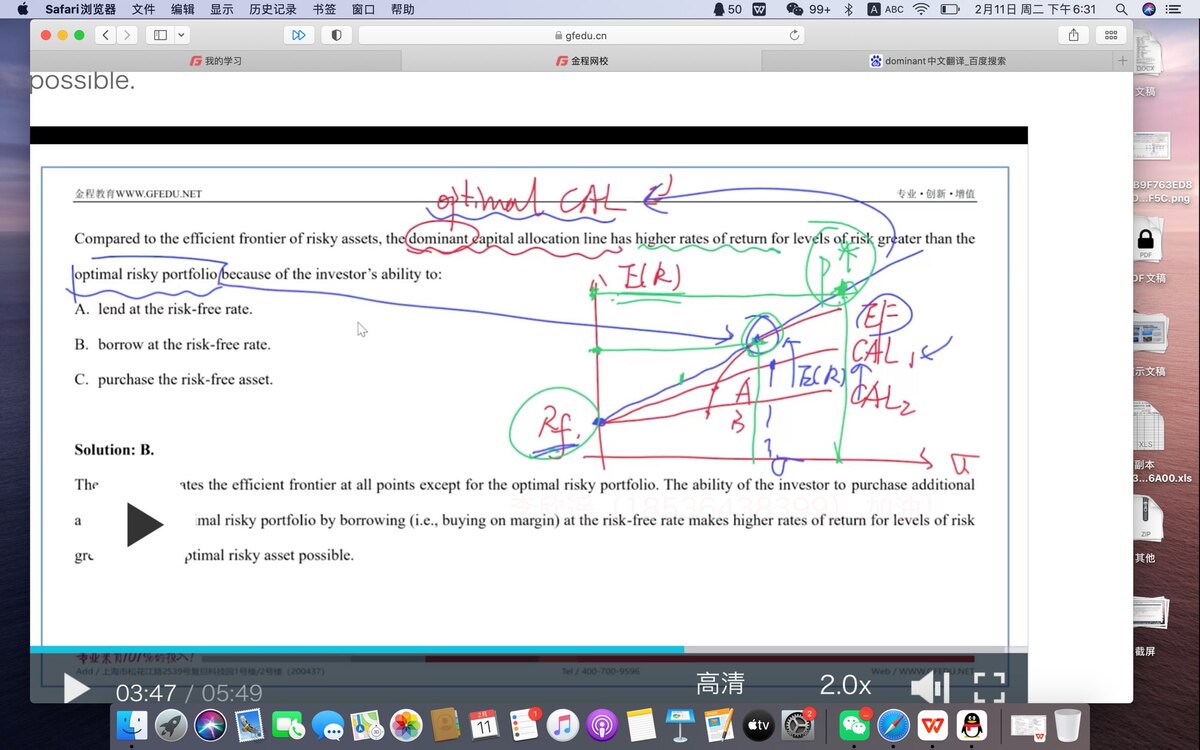Switch to the 金程网校 tab
This screenshot has width=1200, height=750.
pyautogui.click(x=582, y=61)
